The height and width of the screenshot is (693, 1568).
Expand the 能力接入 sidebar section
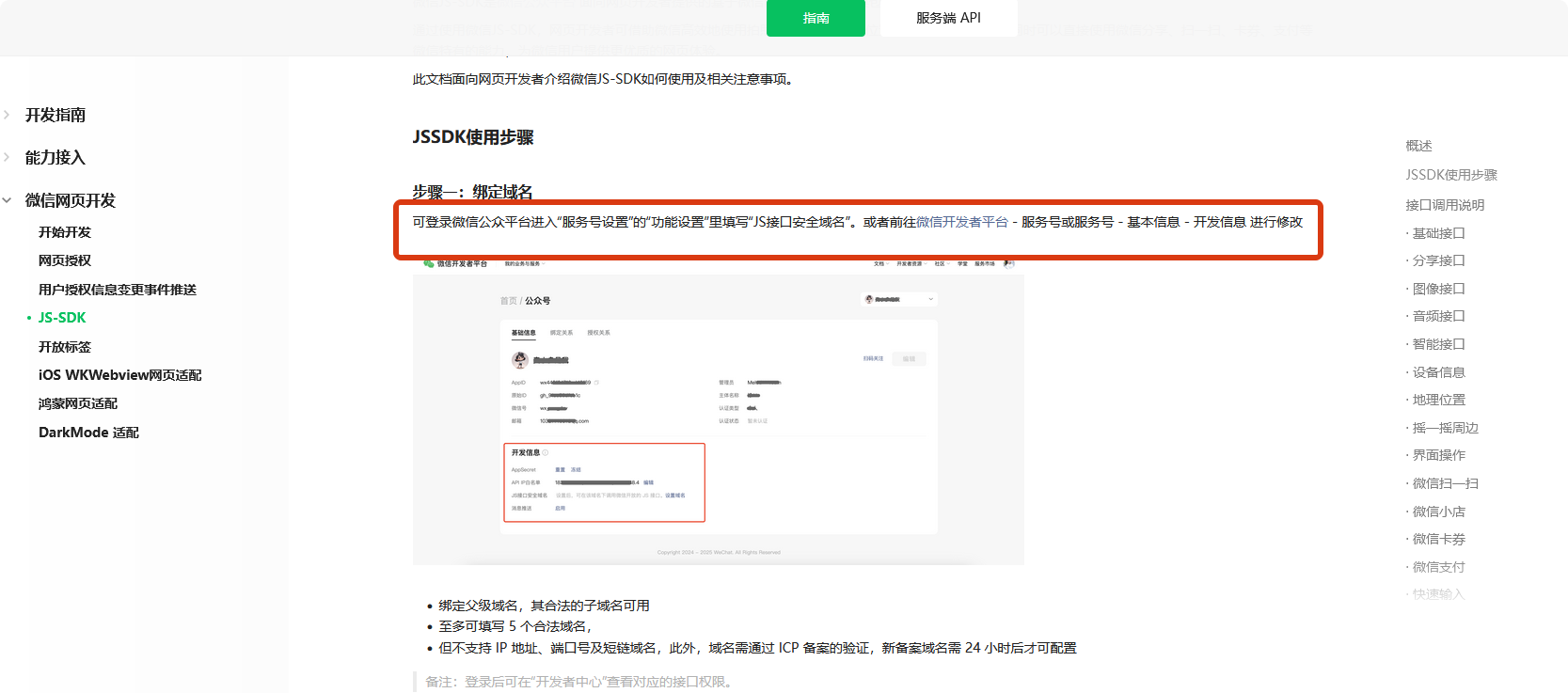click(55, 157)
